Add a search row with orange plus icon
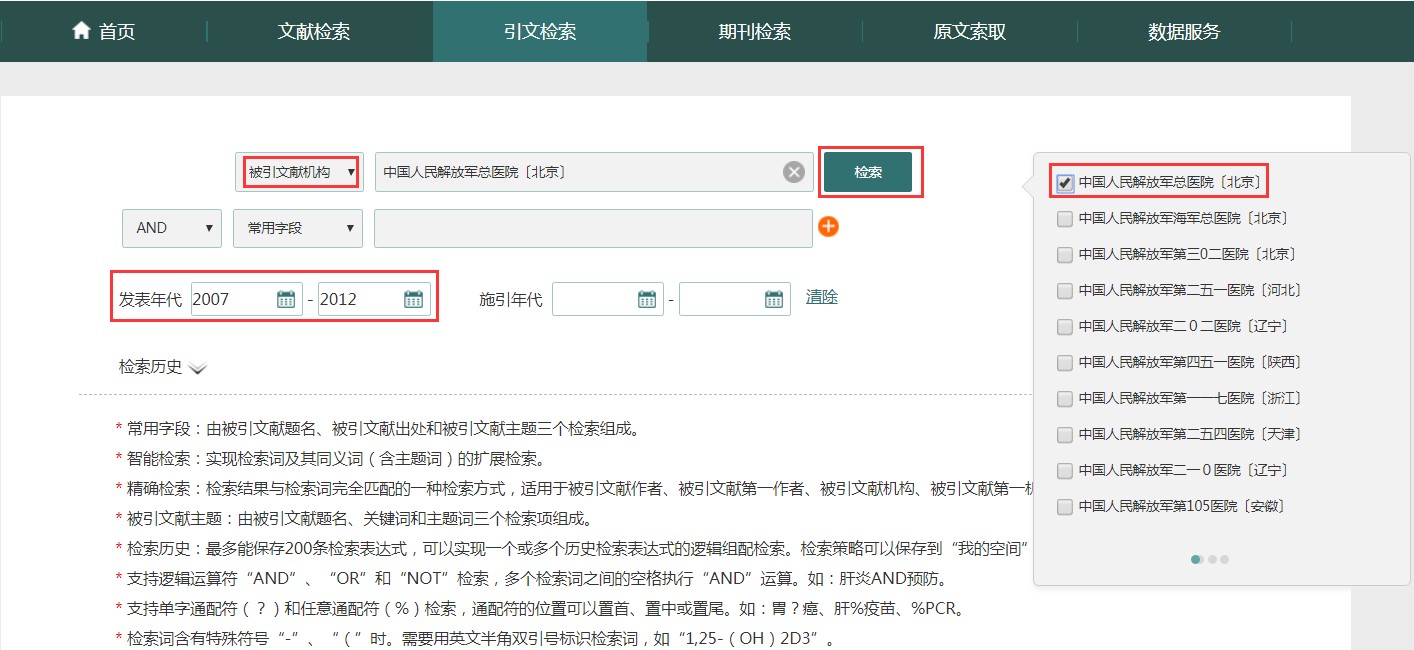 pos(828,227)
